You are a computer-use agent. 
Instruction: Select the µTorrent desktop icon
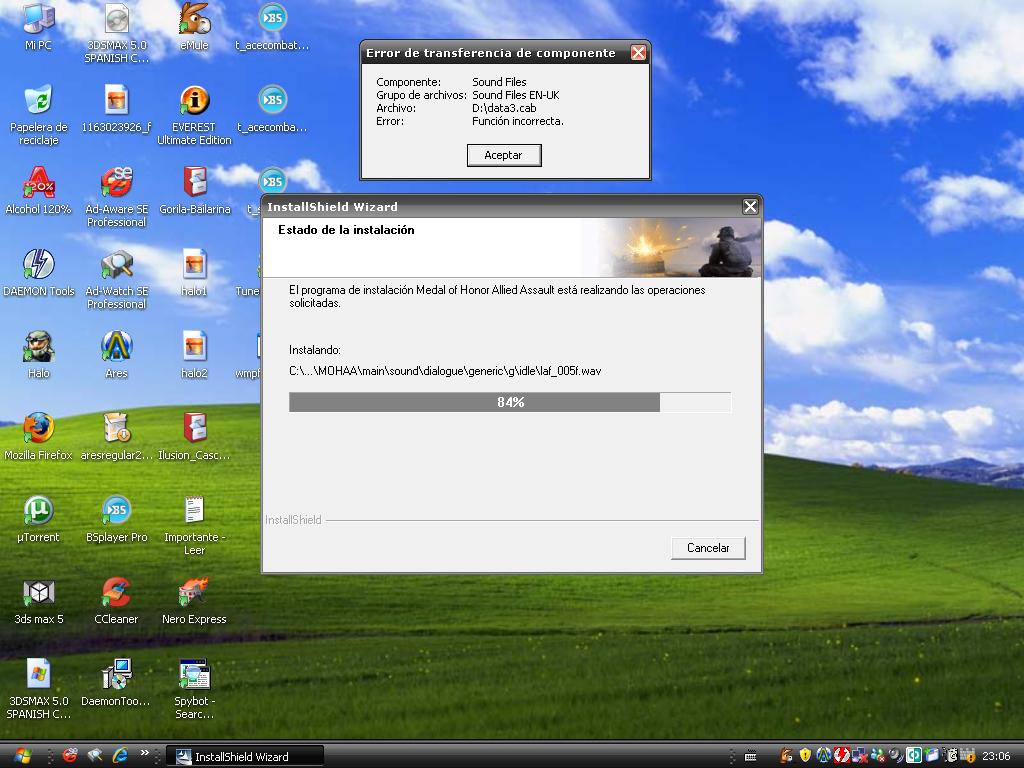click(x=38, y=519)
